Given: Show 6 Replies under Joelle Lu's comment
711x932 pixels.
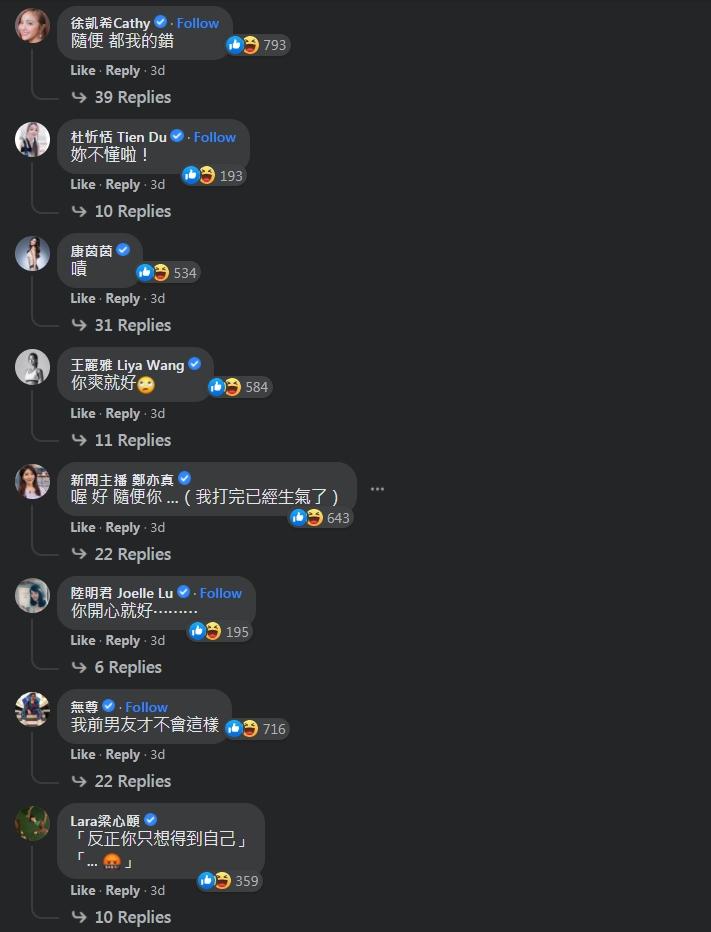Looking at the screenshot, I should click(117, 667).
